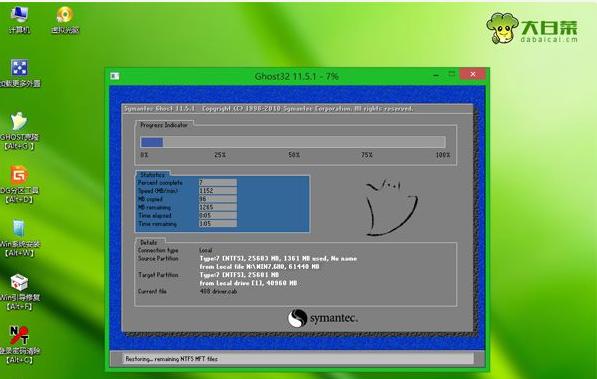The image size is (597, 379).
Task: Click the Symantec logo
Action: tap(322, 318)
